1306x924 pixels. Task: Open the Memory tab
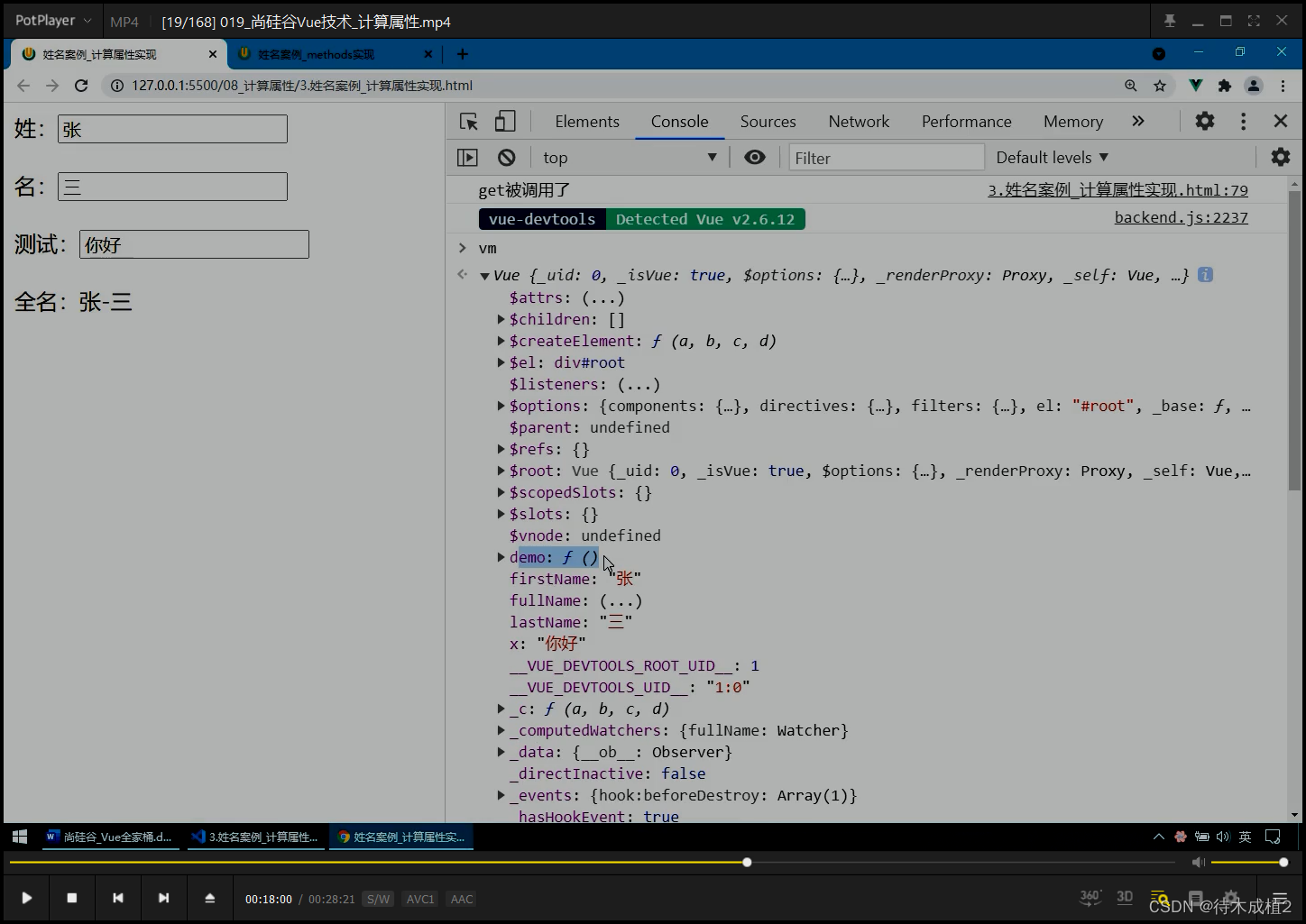click(x=1073, y=122)
